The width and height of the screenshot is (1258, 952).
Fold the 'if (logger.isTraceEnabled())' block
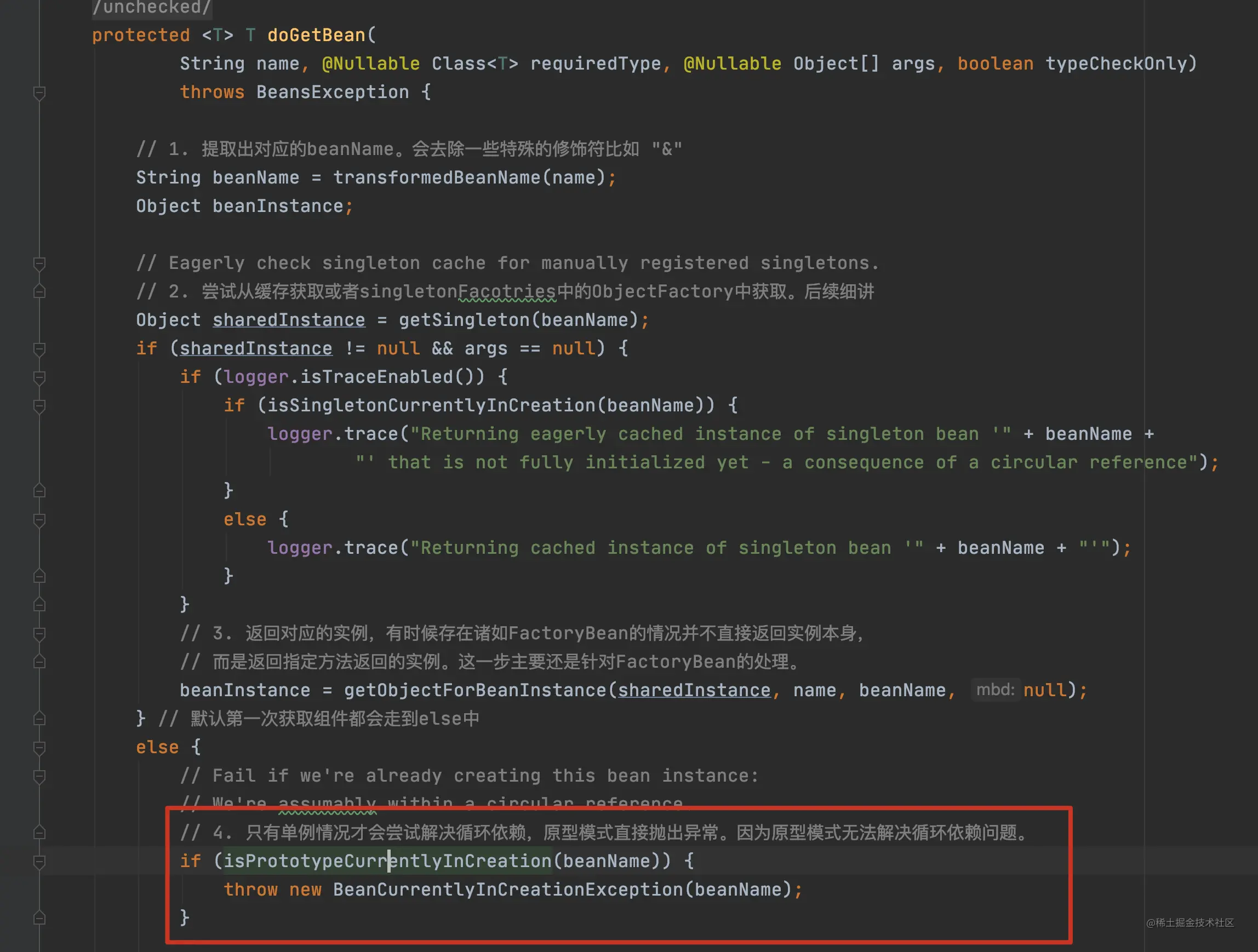[x=39, y=377]
